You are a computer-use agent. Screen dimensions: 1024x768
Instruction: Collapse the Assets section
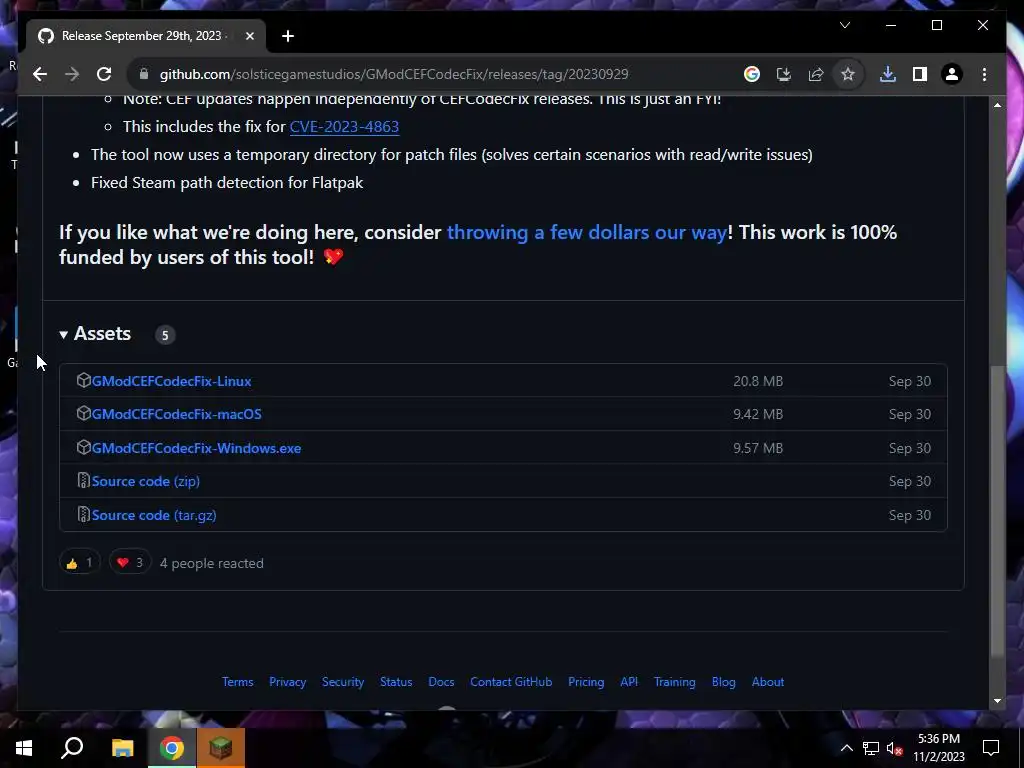(x=95, y=334)
